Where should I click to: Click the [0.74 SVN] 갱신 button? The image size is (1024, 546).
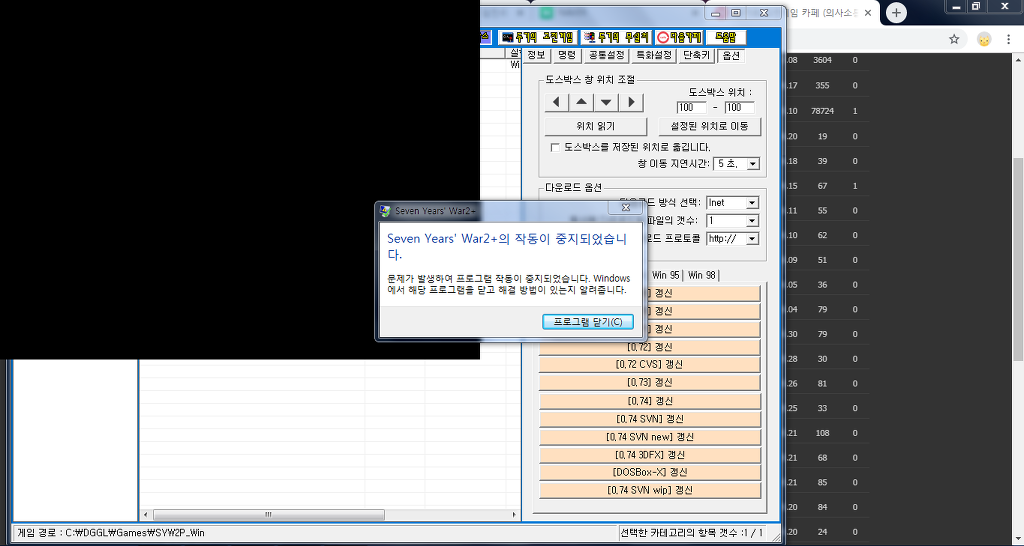[x=650, y=419]
